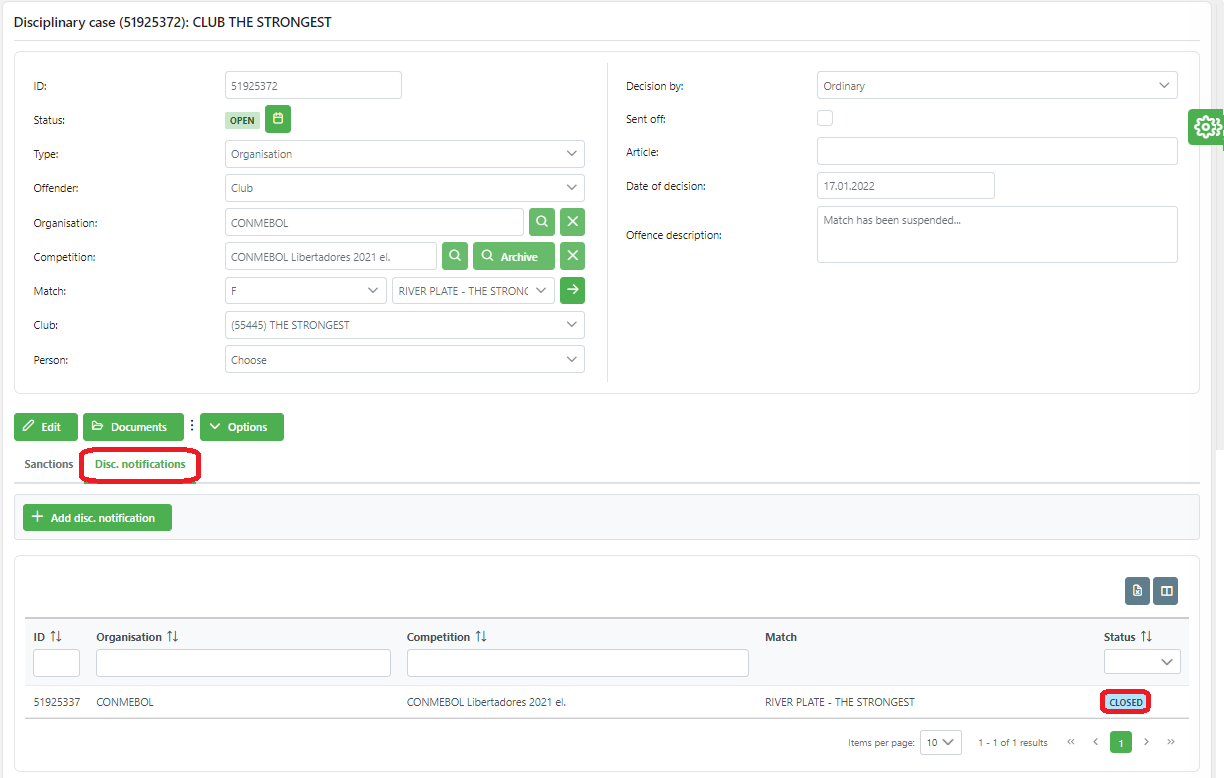Switch to the Sanctions tab
1224x778 pixels.
click(49, 464)
